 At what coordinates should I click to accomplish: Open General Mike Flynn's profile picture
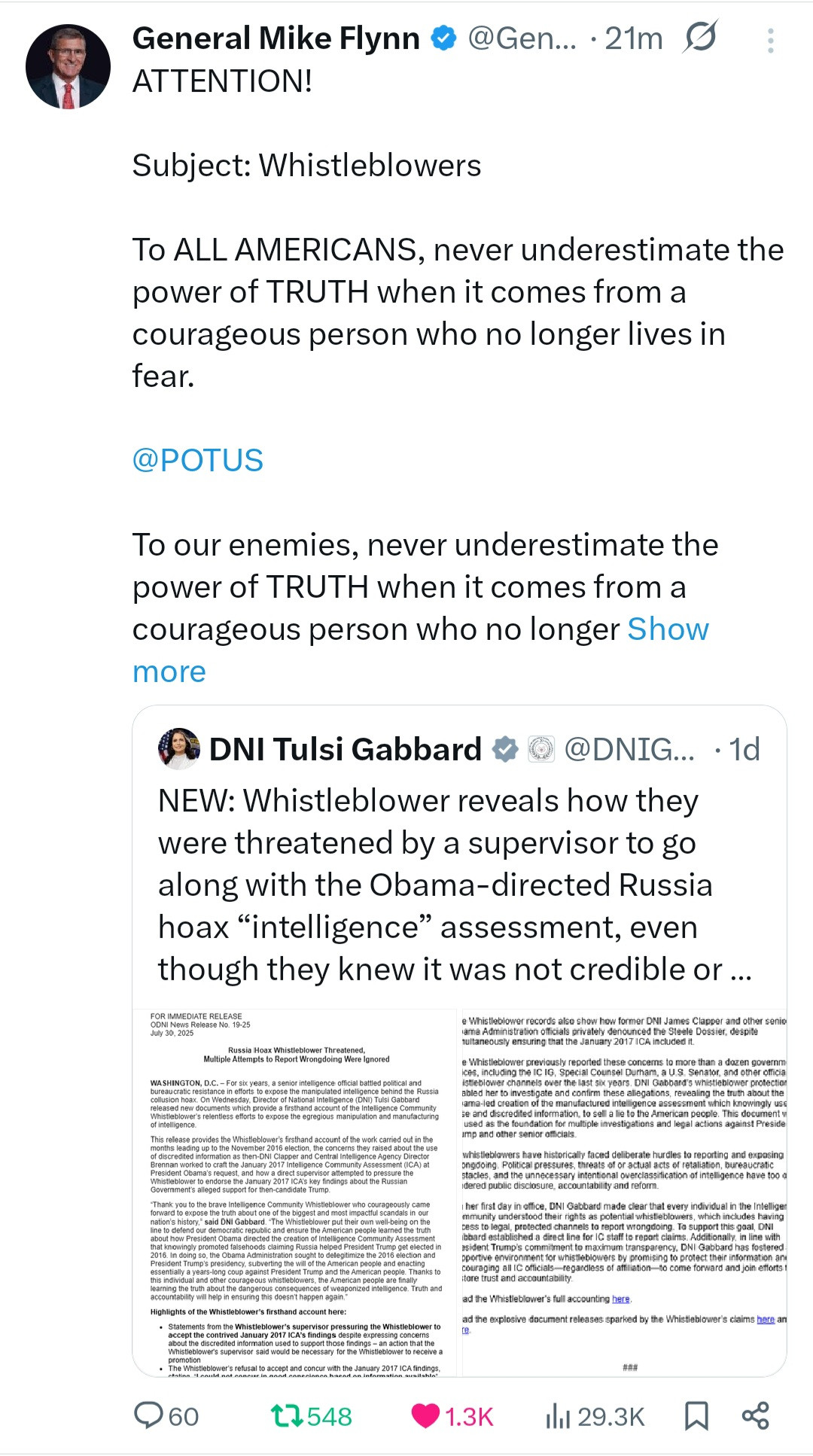pos(68,67)
